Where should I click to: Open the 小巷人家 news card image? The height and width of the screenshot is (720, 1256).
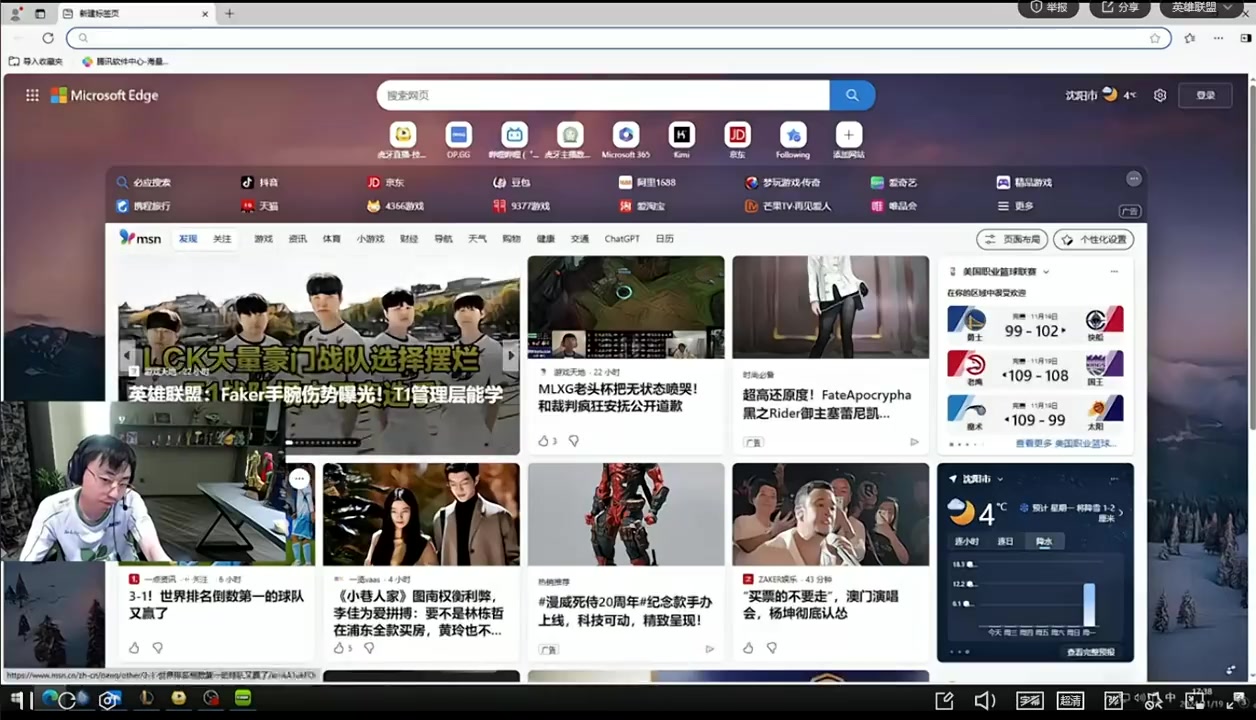coord(421,514)
